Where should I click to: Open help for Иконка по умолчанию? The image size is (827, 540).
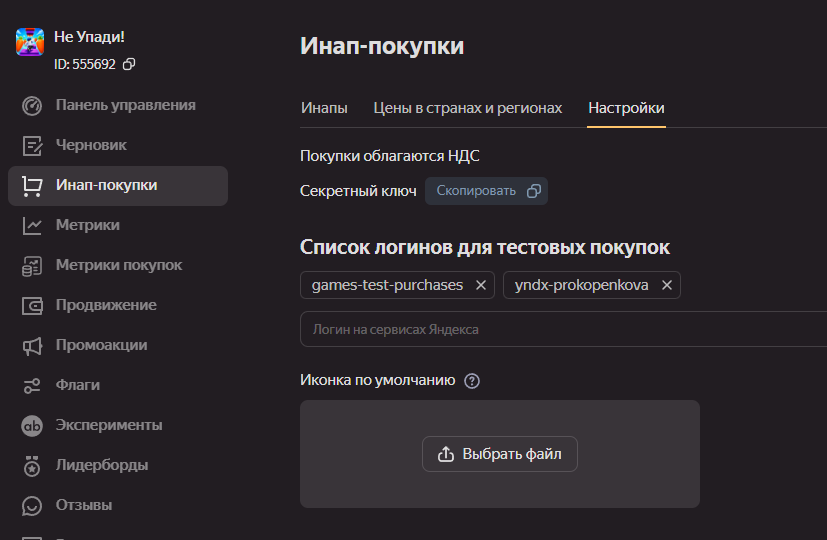click(x=472, y=381)
